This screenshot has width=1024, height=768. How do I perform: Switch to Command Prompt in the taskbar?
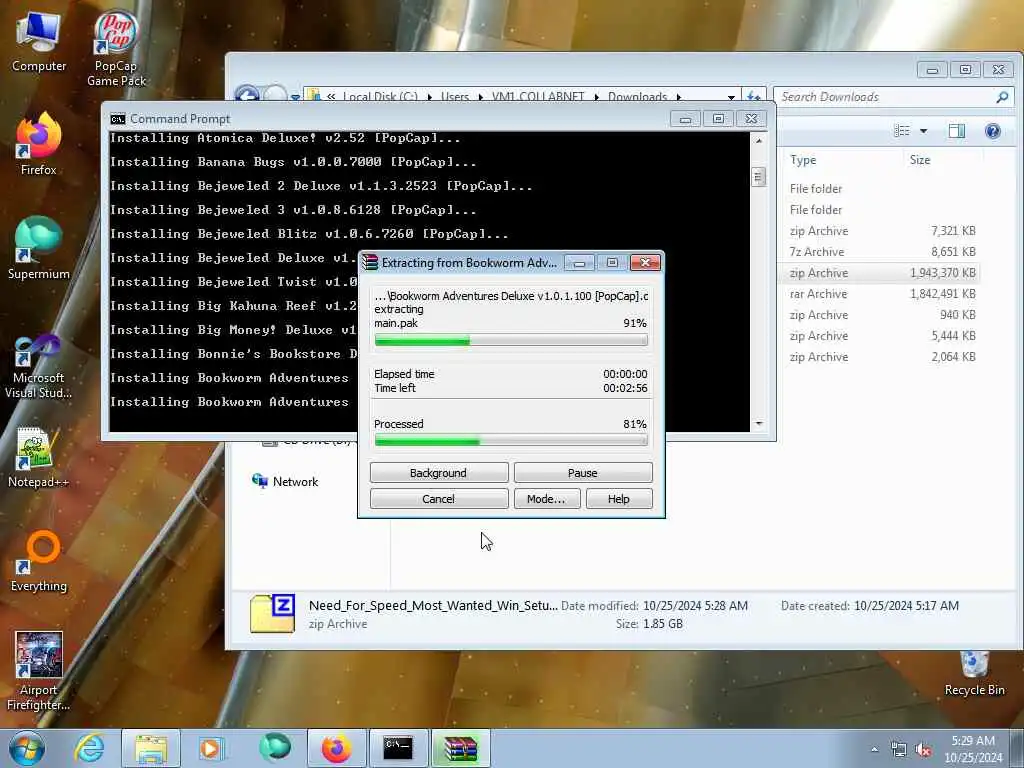click(398, 748)
